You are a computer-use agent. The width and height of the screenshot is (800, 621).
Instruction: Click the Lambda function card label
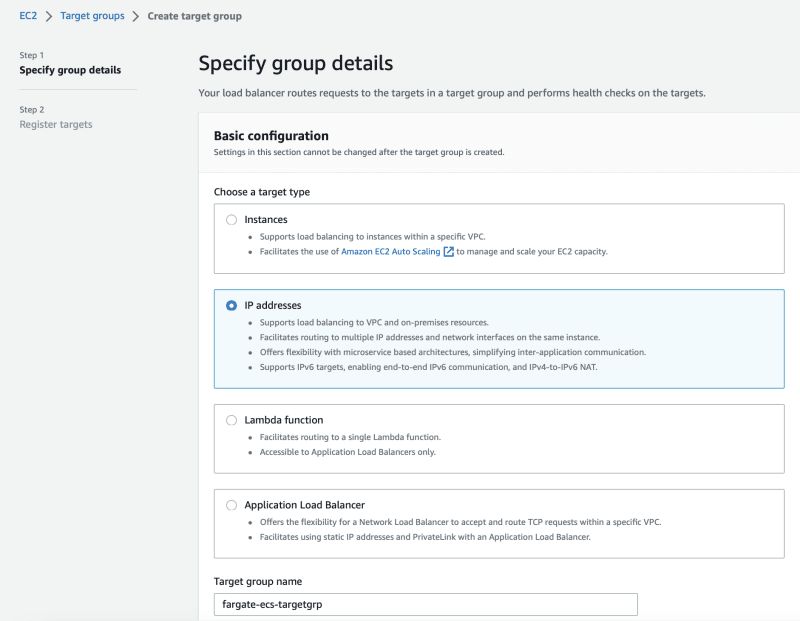[x=284, y=420]
